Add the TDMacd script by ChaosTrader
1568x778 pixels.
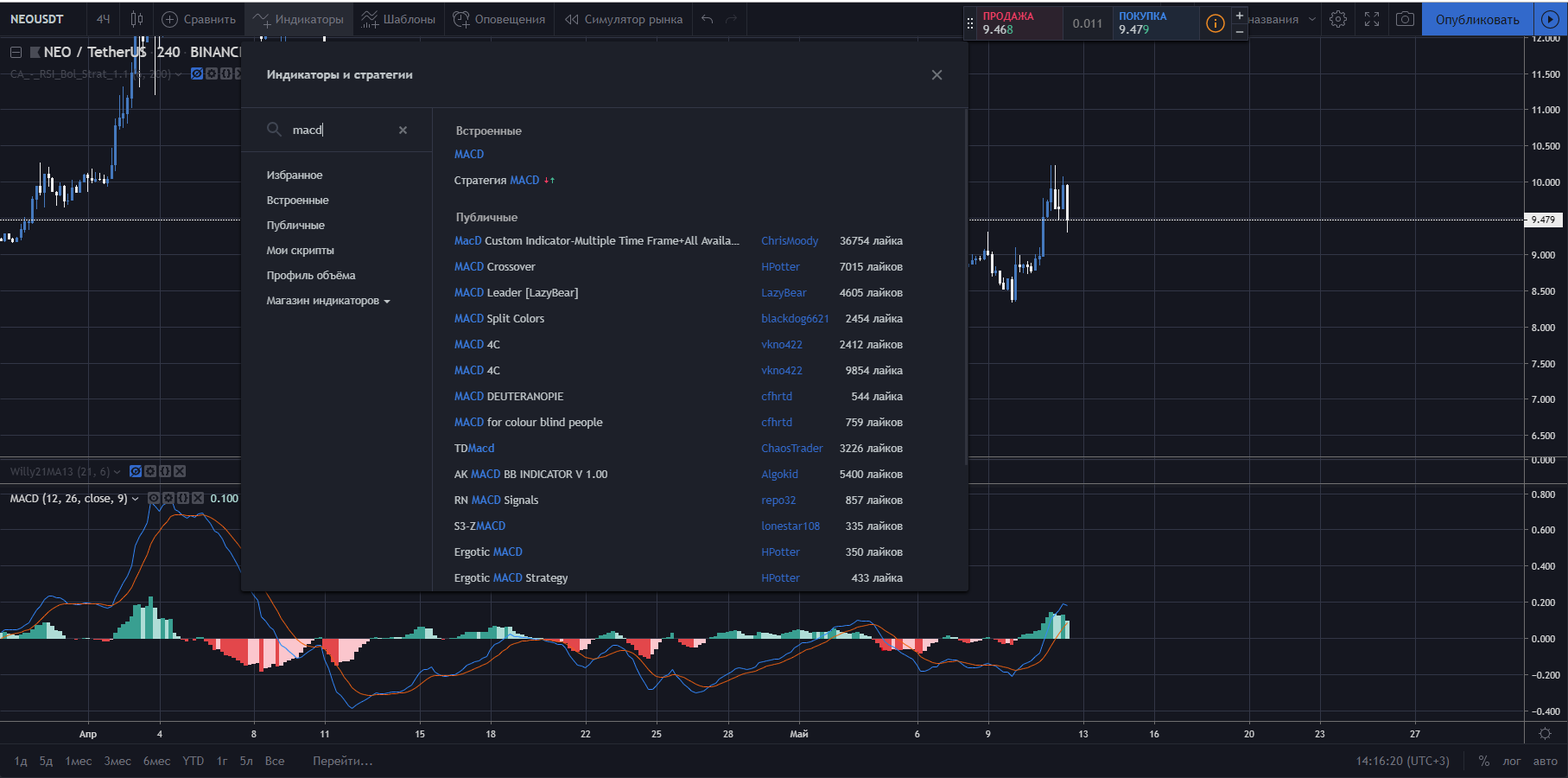[474, 448]
